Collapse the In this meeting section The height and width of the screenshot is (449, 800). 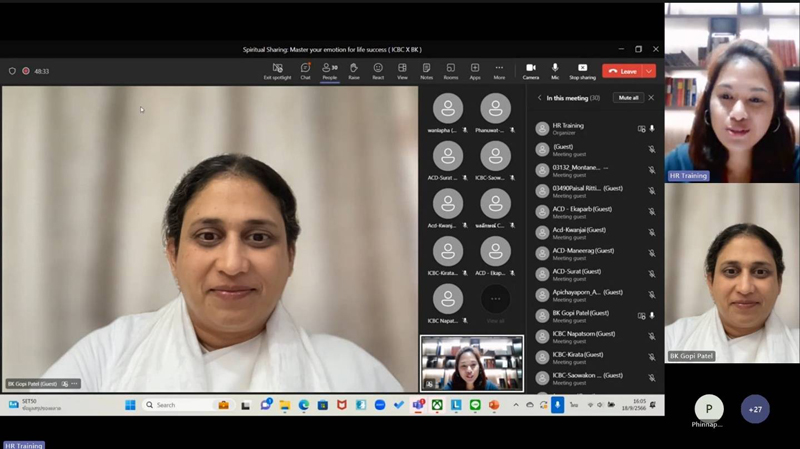pos(540,98)
